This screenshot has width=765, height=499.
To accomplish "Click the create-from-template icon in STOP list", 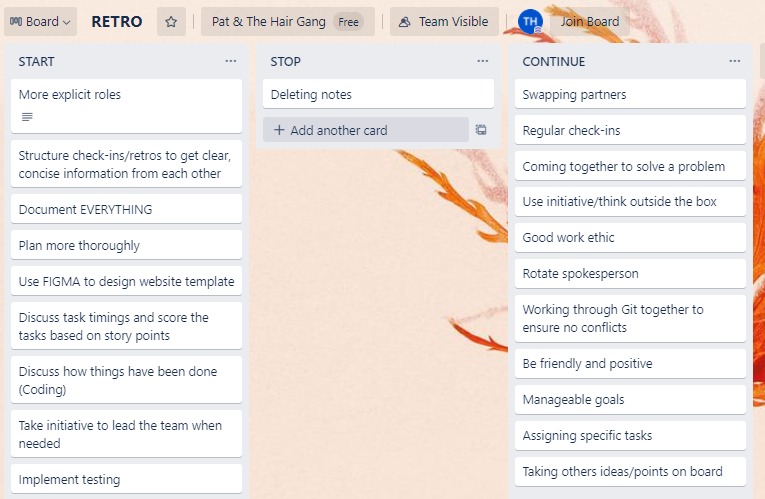I will (x=481, y=130).
